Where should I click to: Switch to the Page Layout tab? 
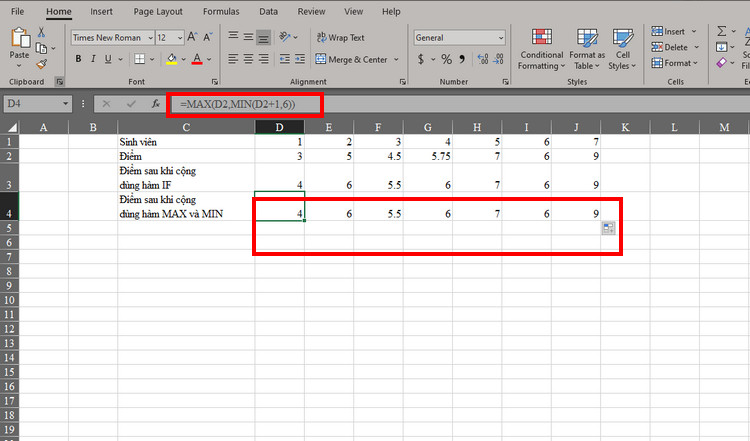coord(158,11)
